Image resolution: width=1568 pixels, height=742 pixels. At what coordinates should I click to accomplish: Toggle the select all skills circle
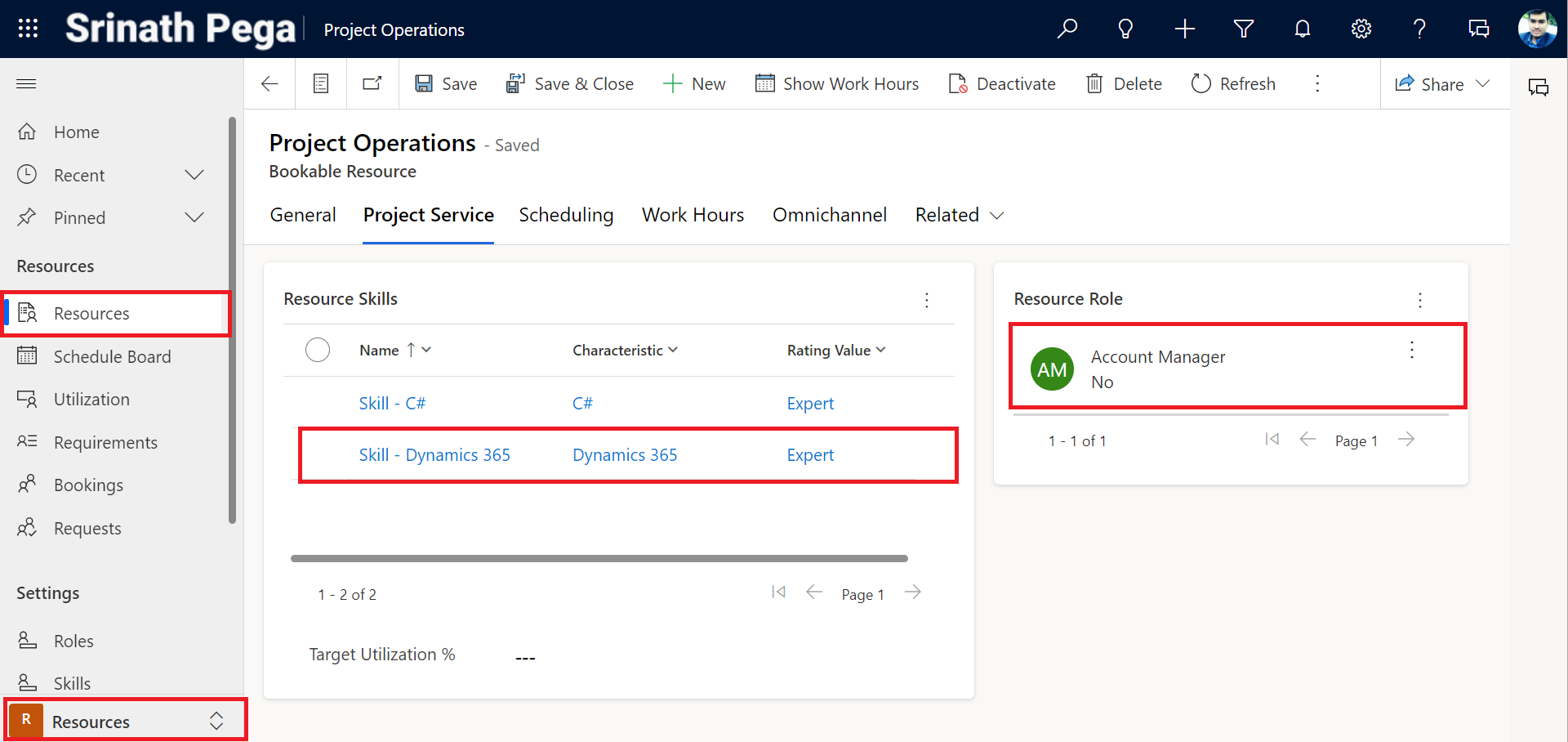tap(317, 350)
